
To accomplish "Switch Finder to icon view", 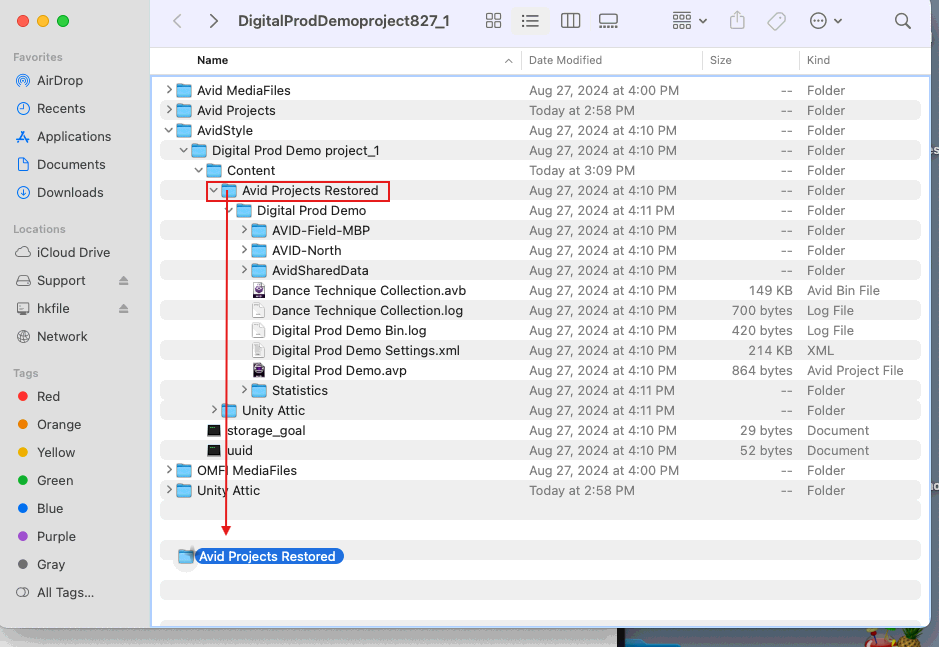I will pos(493,21).
